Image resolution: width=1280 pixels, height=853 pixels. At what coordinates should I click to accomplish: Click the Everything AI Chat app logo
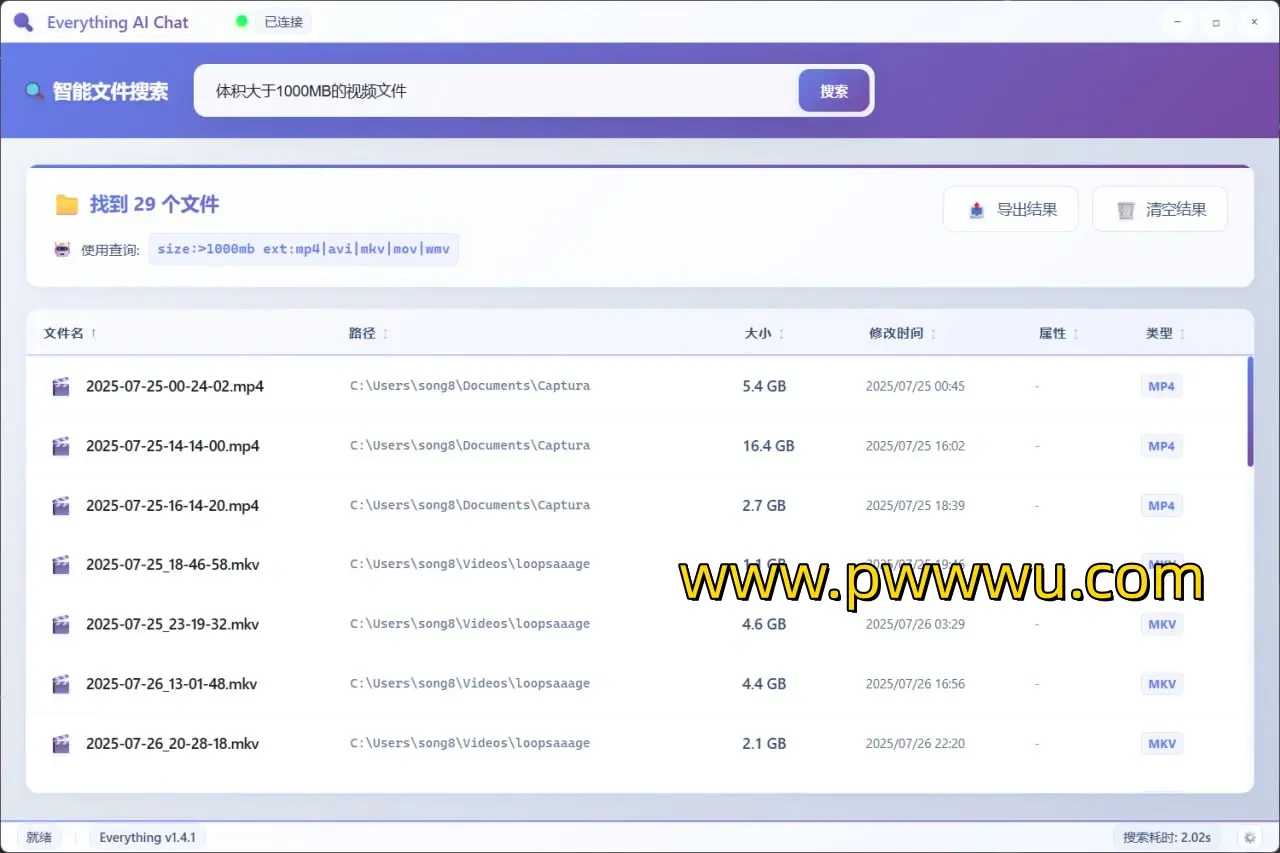coord(23,22)
